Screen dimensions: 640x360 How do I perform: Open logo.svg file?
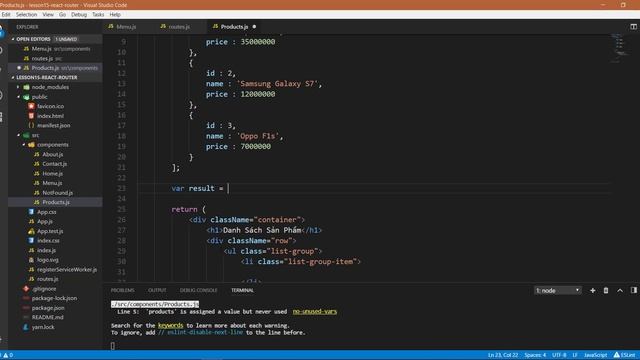tap(48, 260)
